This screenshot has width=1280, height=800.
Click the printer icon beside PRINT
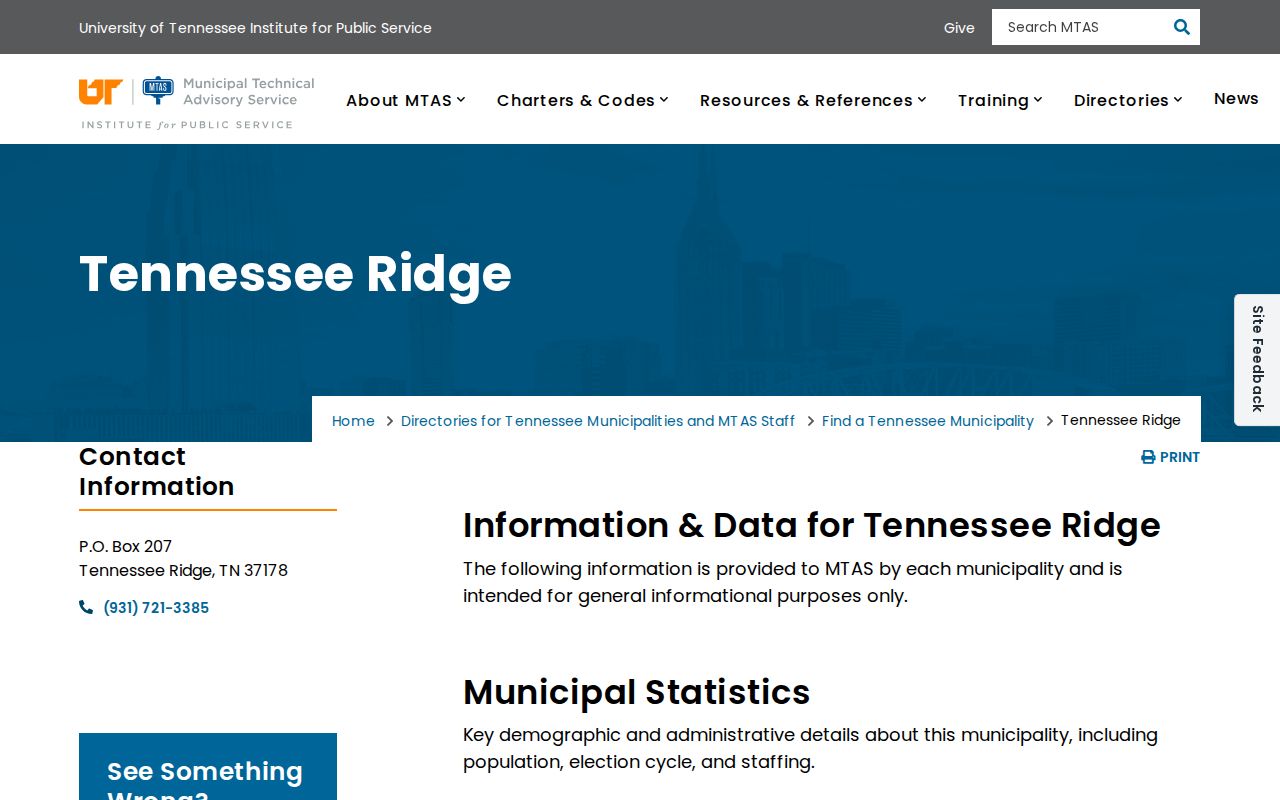click(1148, 457)
